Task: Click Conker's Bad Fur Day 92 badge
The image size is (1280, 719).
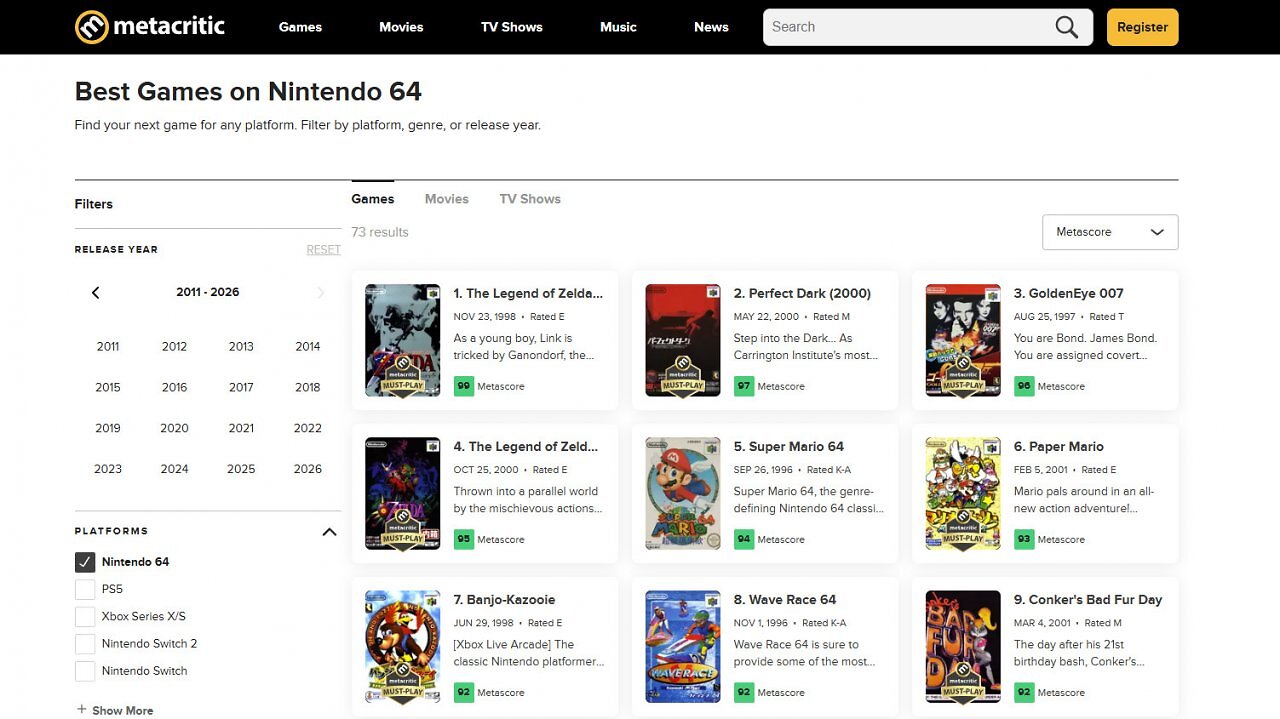Action: click(x=1023, y=692)
